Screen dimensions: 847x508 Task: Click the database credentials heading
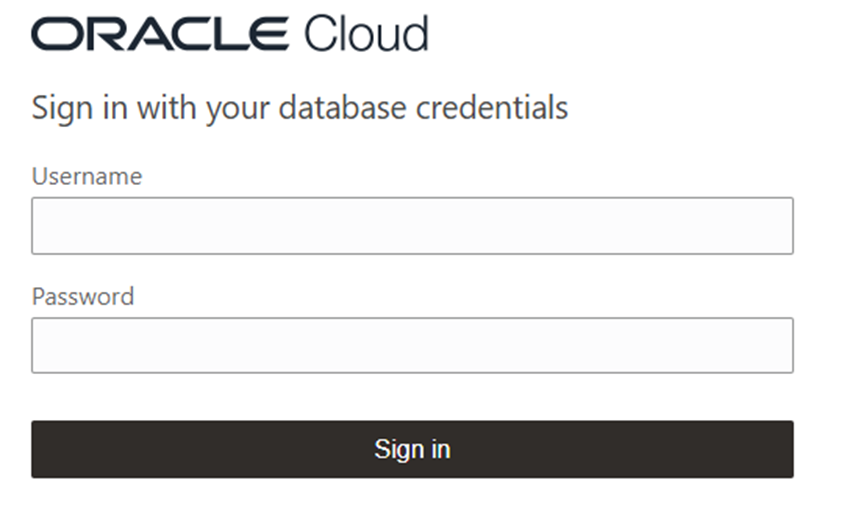300,107
